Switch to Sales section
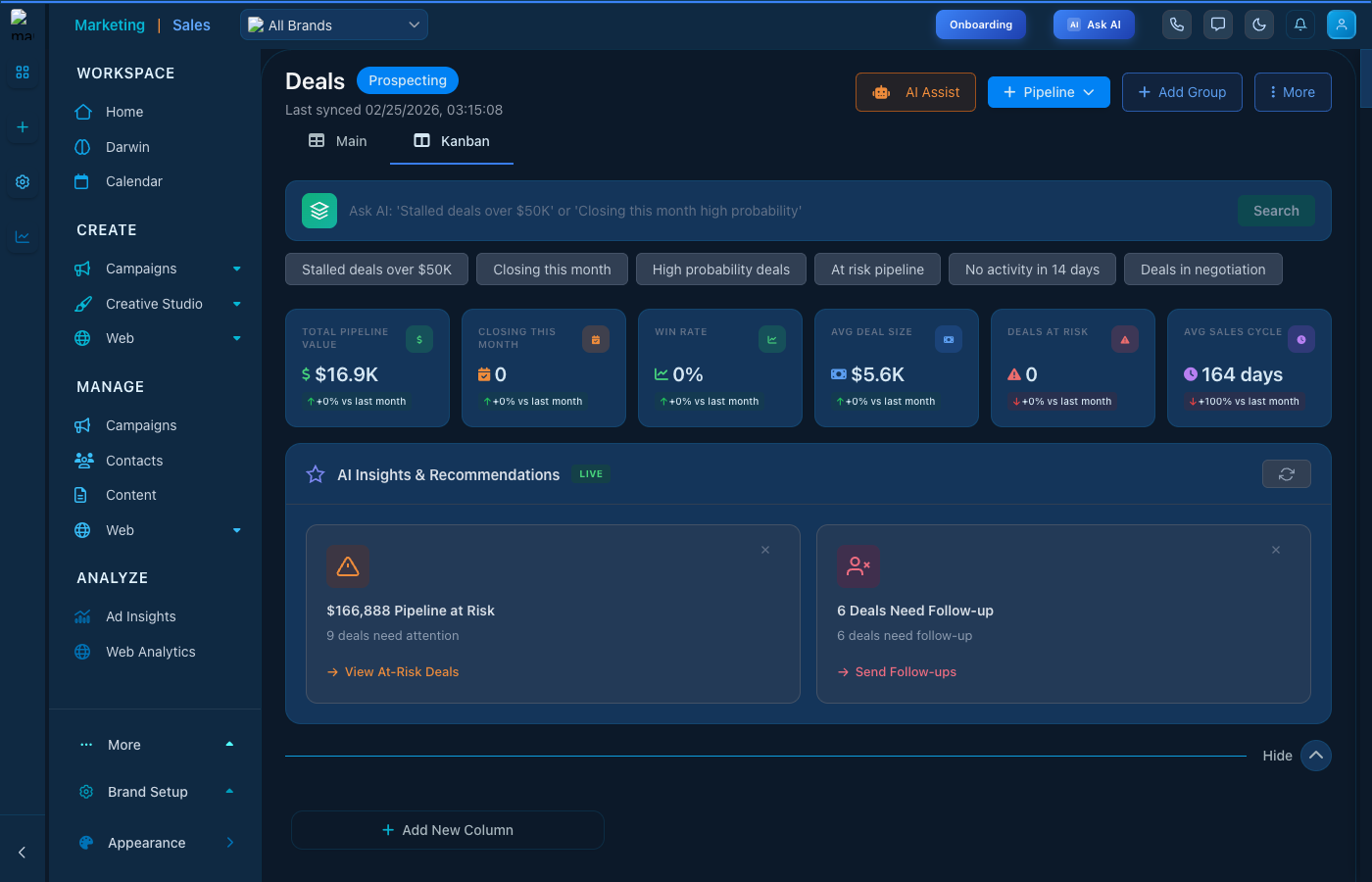Screen dimensions: 1372x882 click(191, 25)
